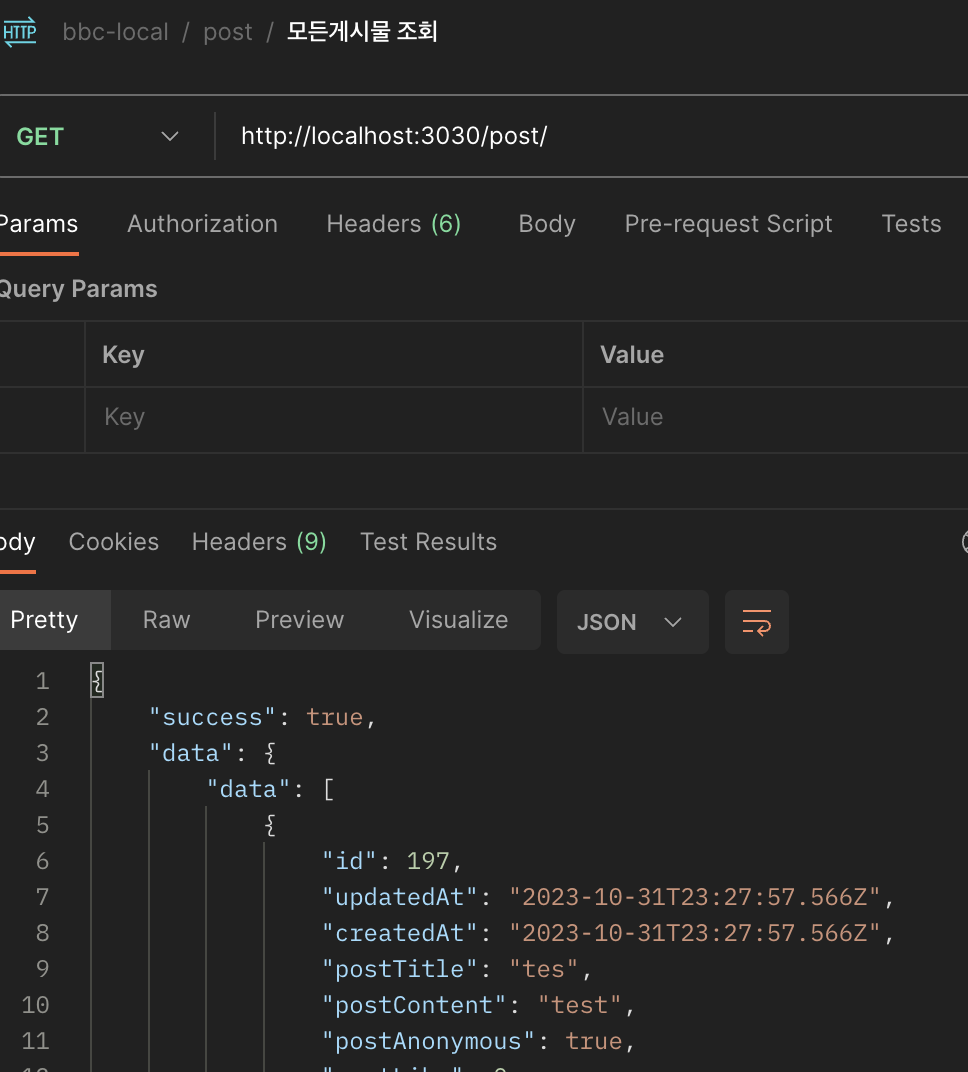Open the response Headers (9) tab
The image size is (968, 1072).
pos(259,542)
